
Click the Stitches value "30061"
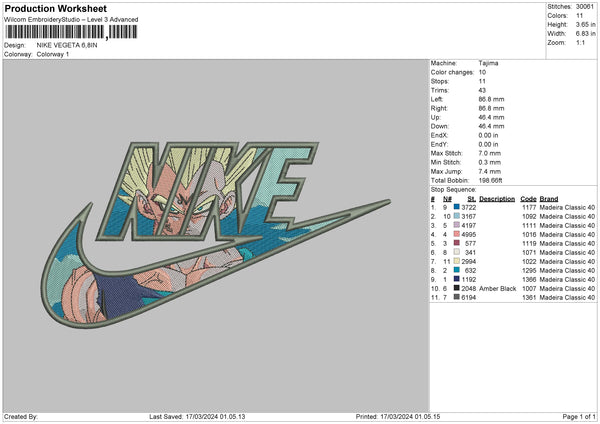(x=585, y=7)
